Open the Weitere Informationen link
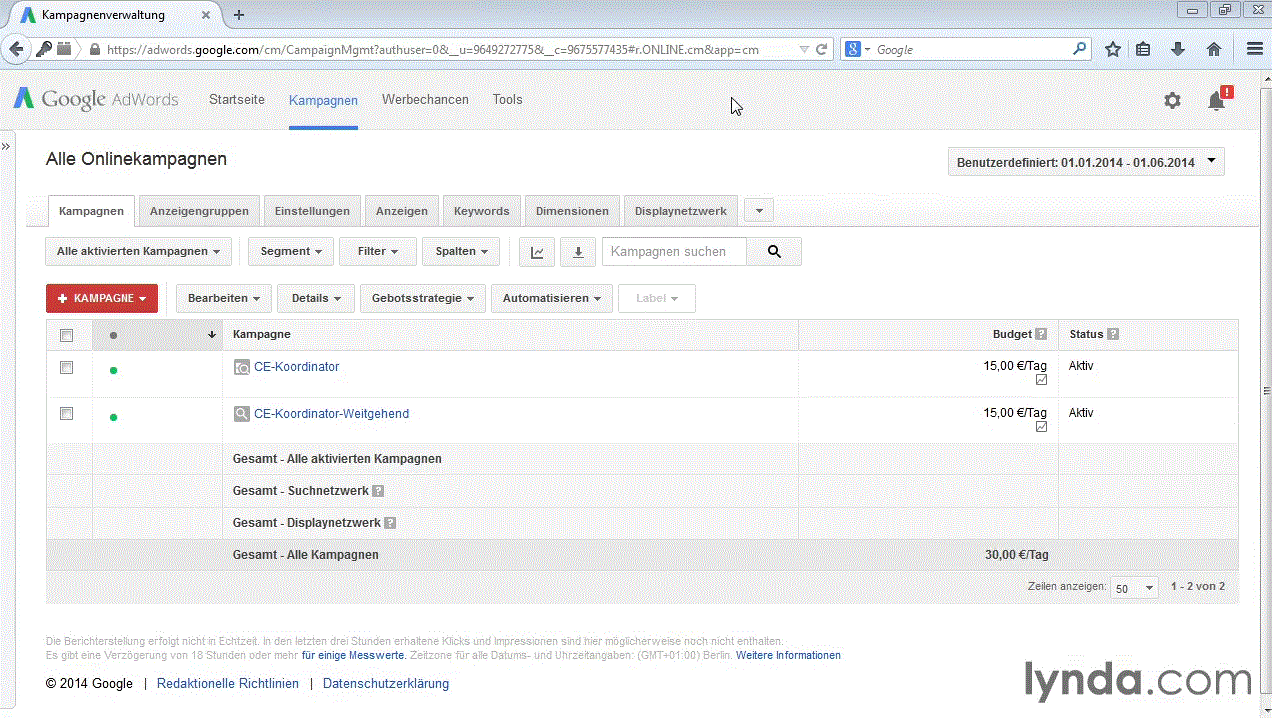1272x718 pixels. point(788,656)
